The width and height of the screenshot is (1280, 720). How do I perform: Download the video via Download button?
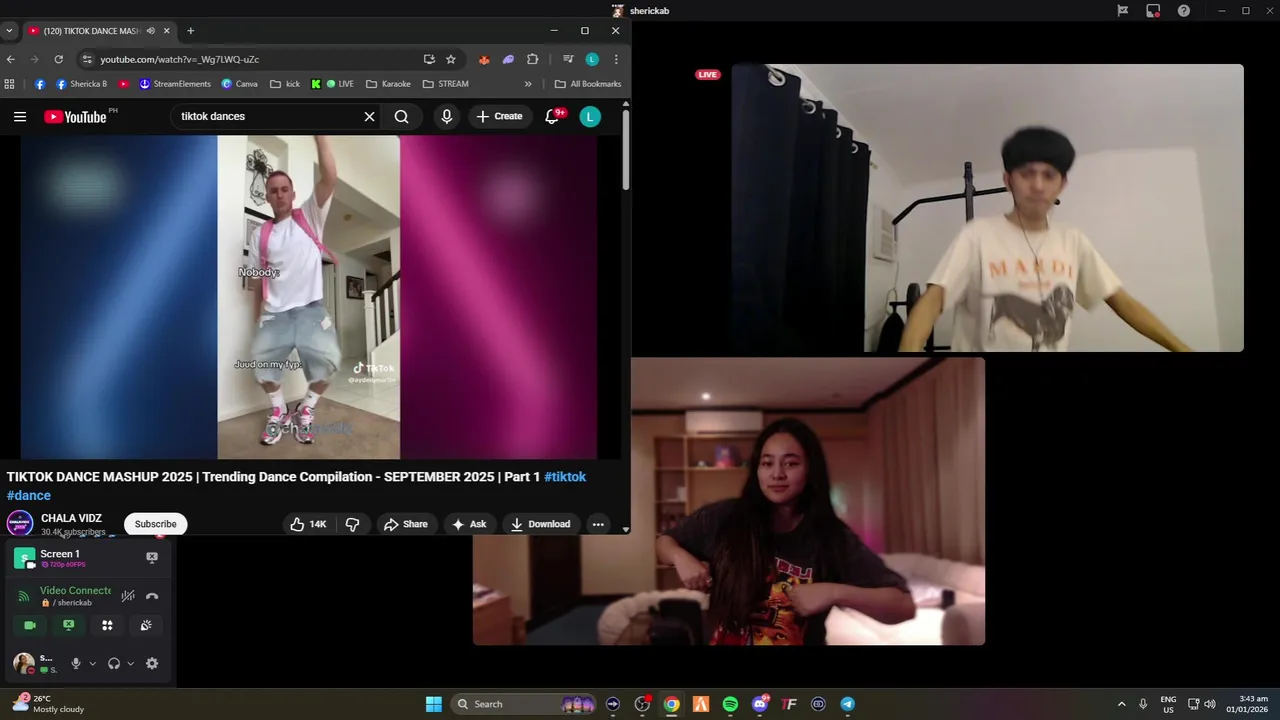tap(540, 524)
